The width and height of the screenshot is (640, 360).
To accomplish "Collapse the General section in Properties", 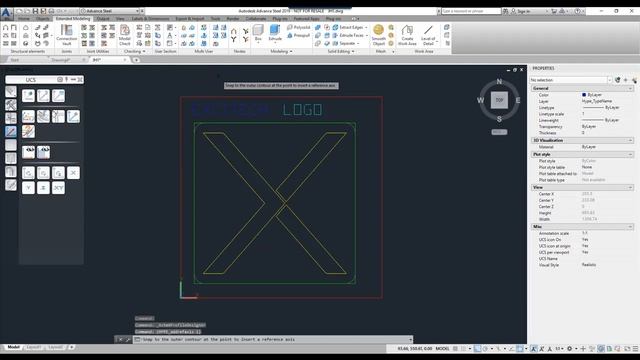I will click(631, 89).
